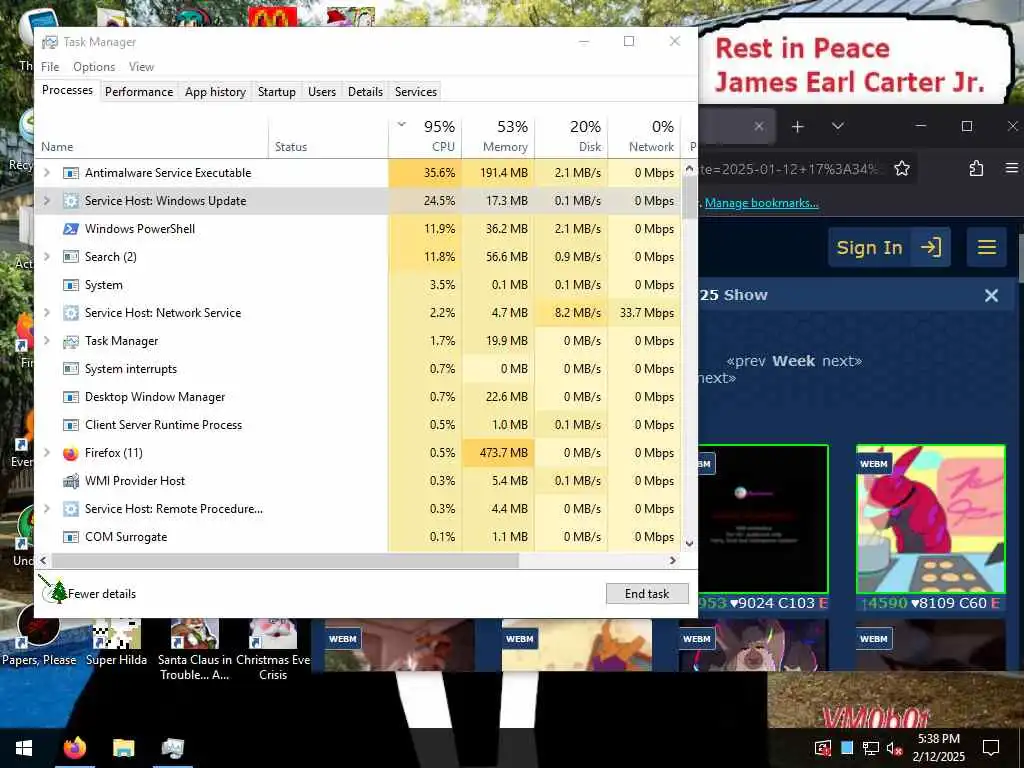1024x768 pixels.
Task: Open the Firefox application hamburger menu
Action: pos(1012,168)
